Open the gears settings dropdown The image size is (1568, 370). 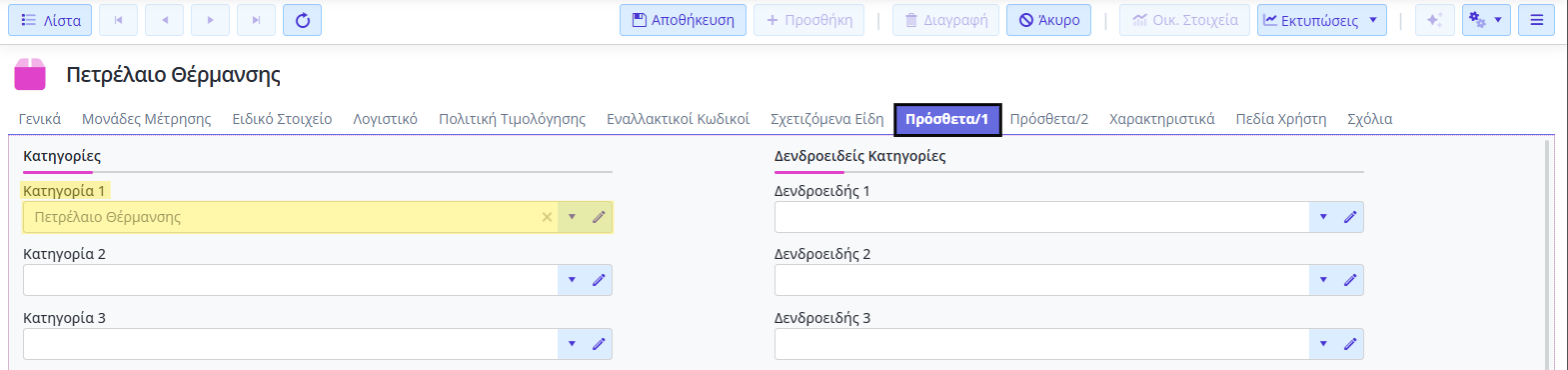[x=1486, y=20]
